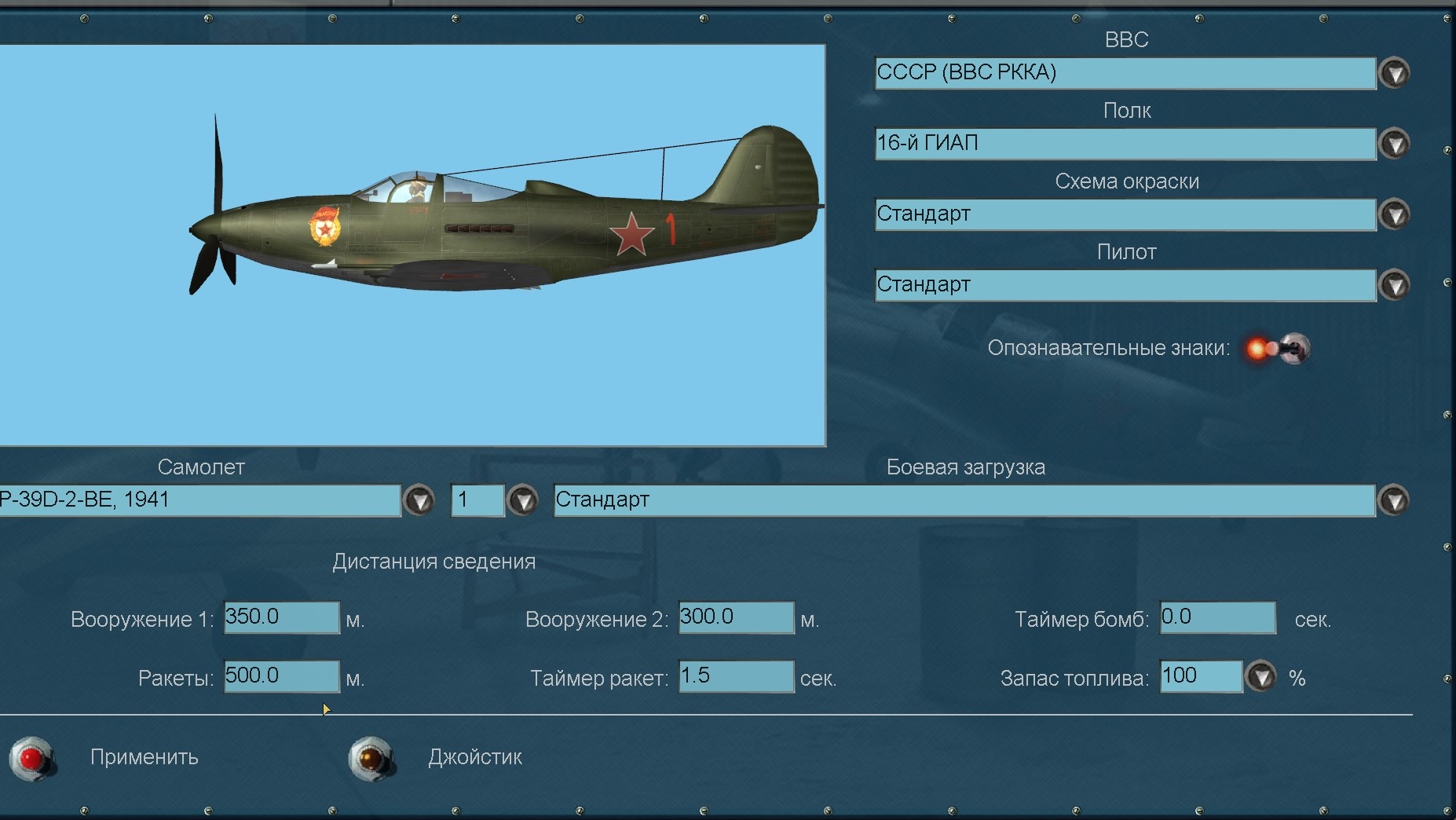Open the Схема окраски dropdown arrow
The height and width of the screenshot is (820, 1456).
[x=1394, y=214]
